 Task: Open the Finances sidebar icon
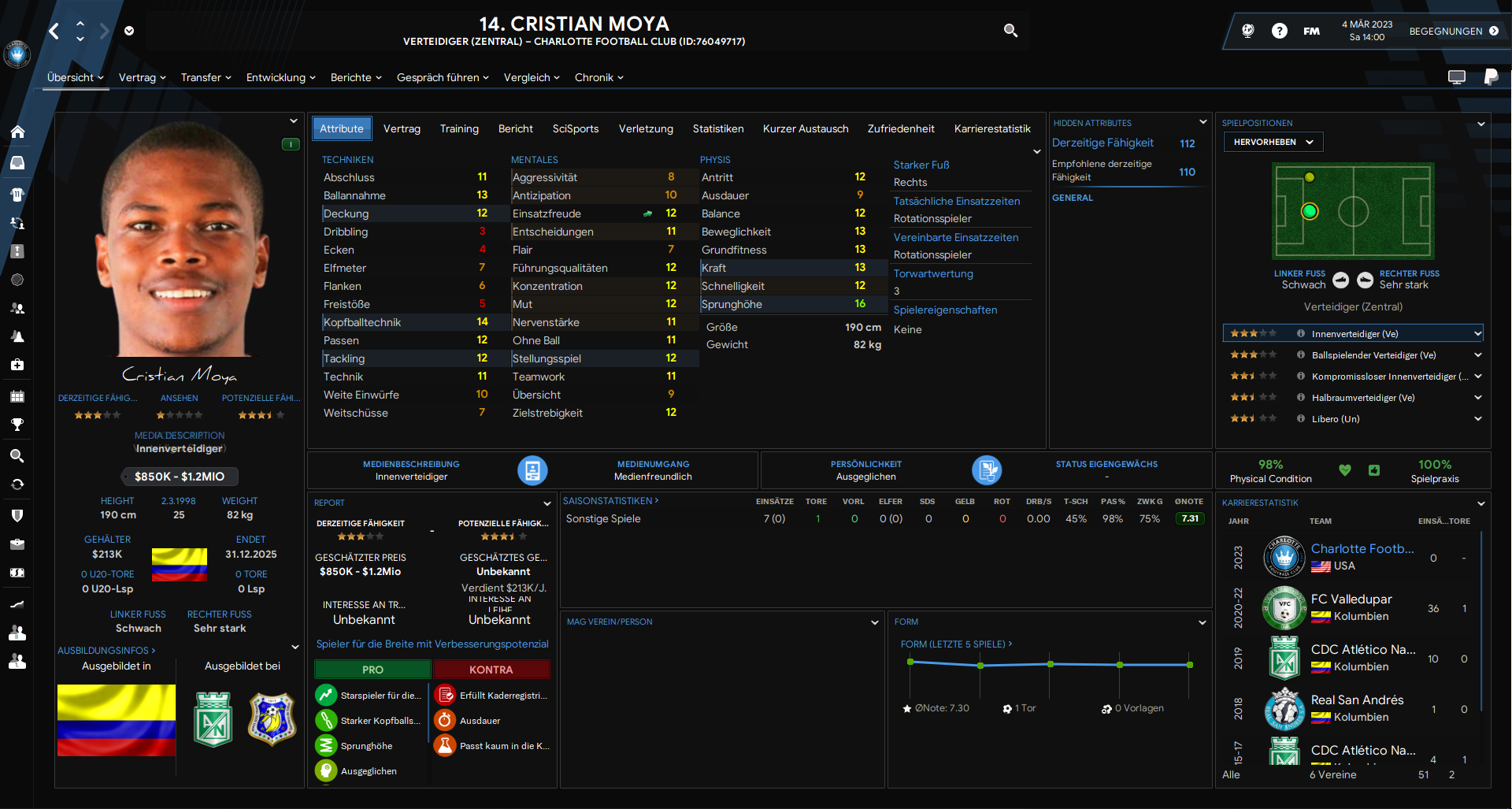click(17, 573)
